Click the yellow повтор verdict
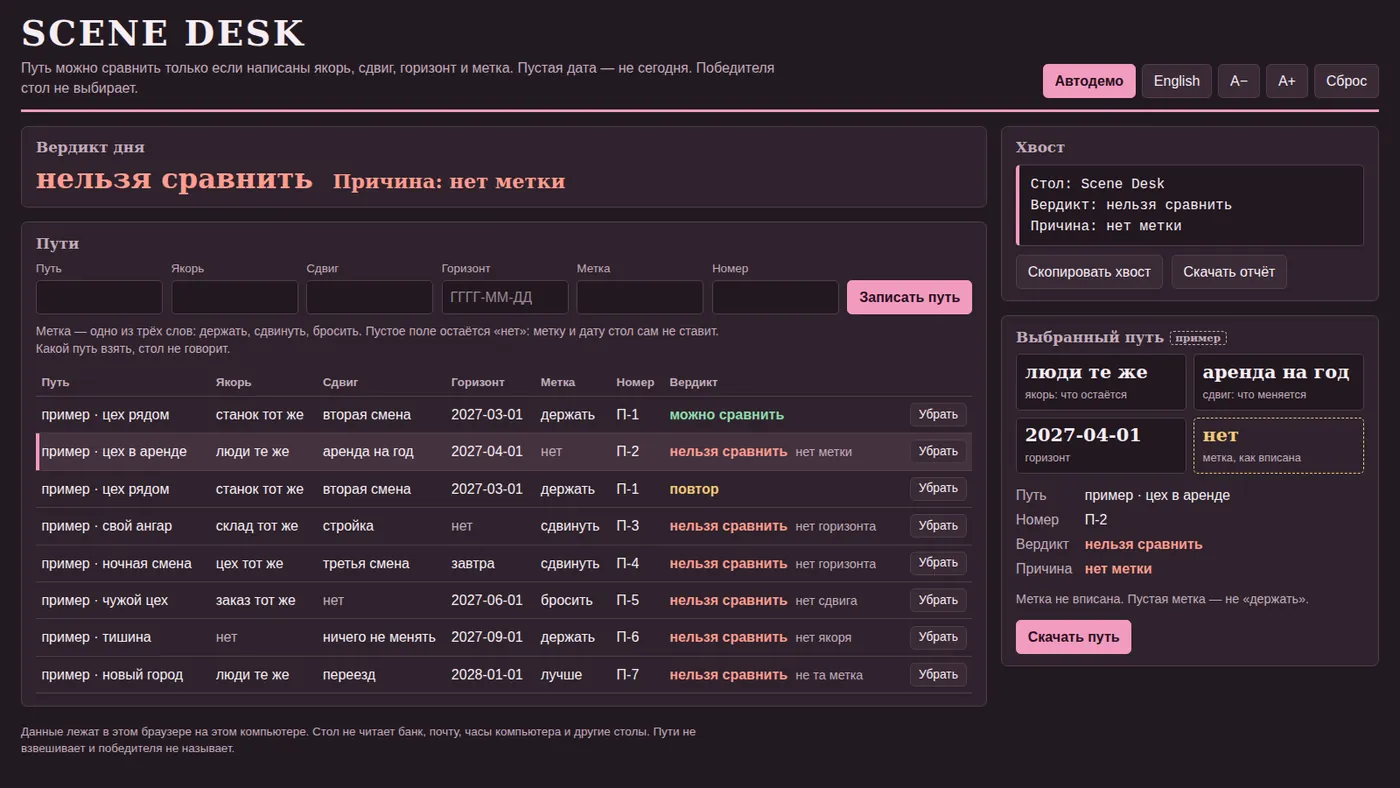This screenshot has width=1400, height=788. 694,489
